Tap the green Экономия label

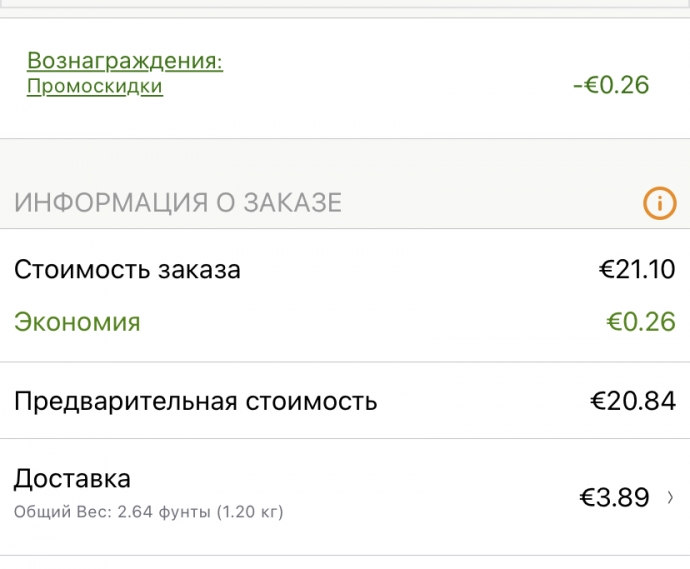pos(77,322)
